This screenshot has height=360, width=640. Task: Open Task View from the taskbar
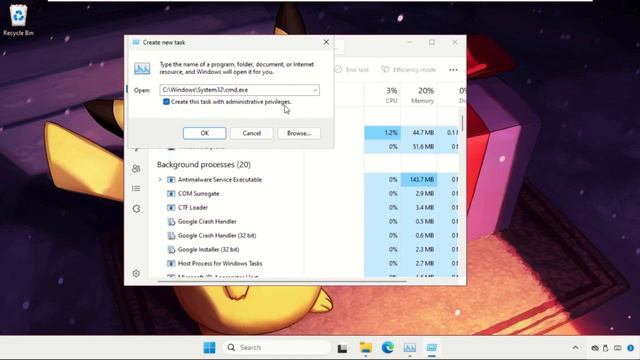[x=342, y=348]
